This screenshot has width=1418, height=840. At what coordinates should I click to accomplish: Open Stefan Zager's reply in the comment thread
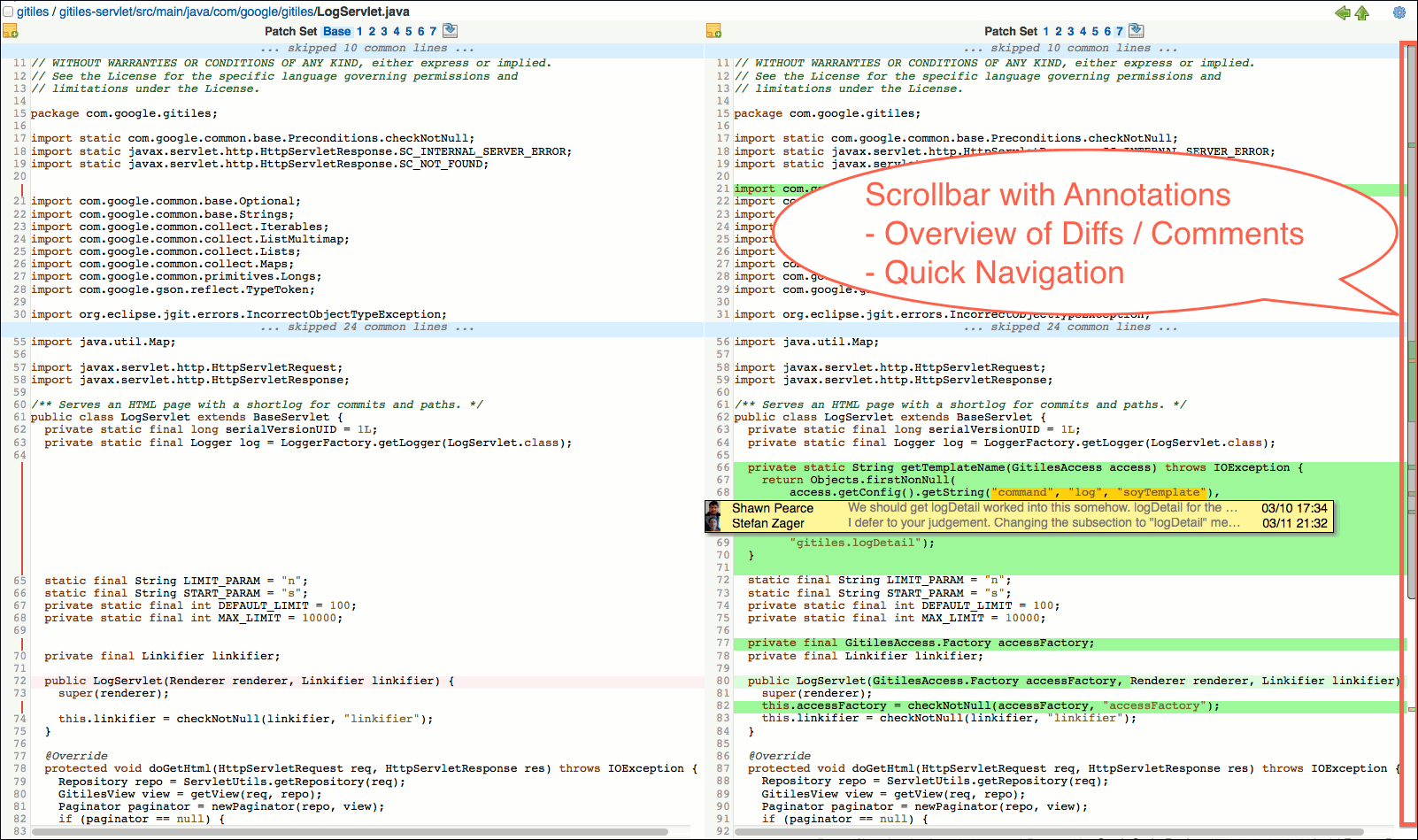(1018, 523)
